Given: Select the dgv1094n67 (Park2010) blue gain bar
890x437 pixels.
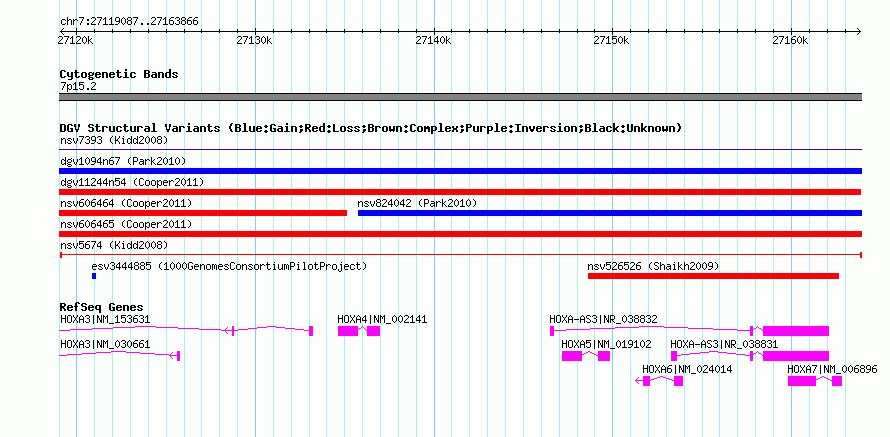Looking at the screenshot, I should [x=460, y=171].
